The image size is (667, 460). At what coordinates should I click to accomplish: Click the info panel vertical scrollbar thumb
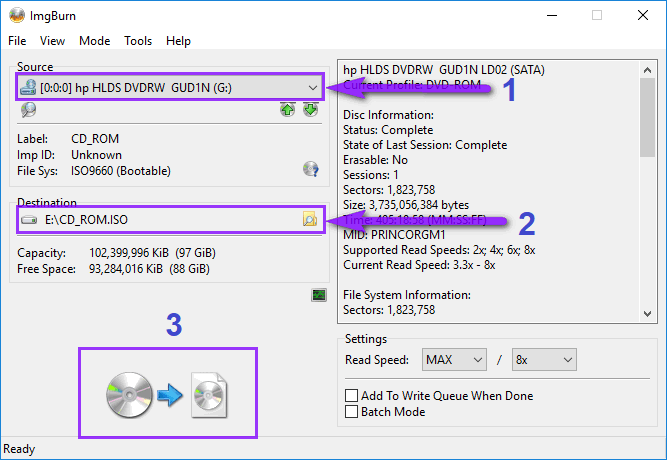[647, 117]
